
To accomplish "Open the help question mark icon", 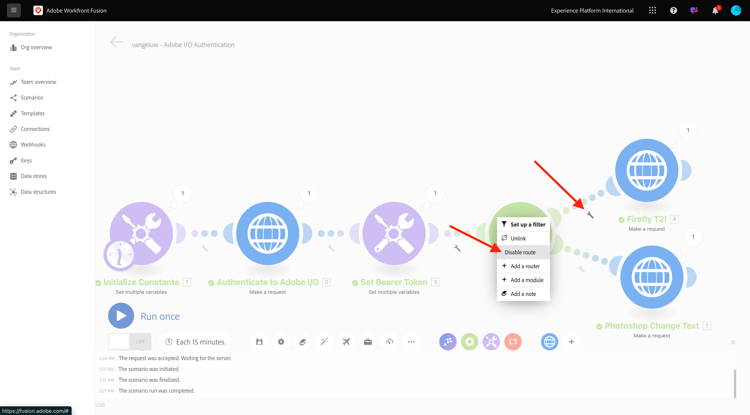I will point(673,11).
